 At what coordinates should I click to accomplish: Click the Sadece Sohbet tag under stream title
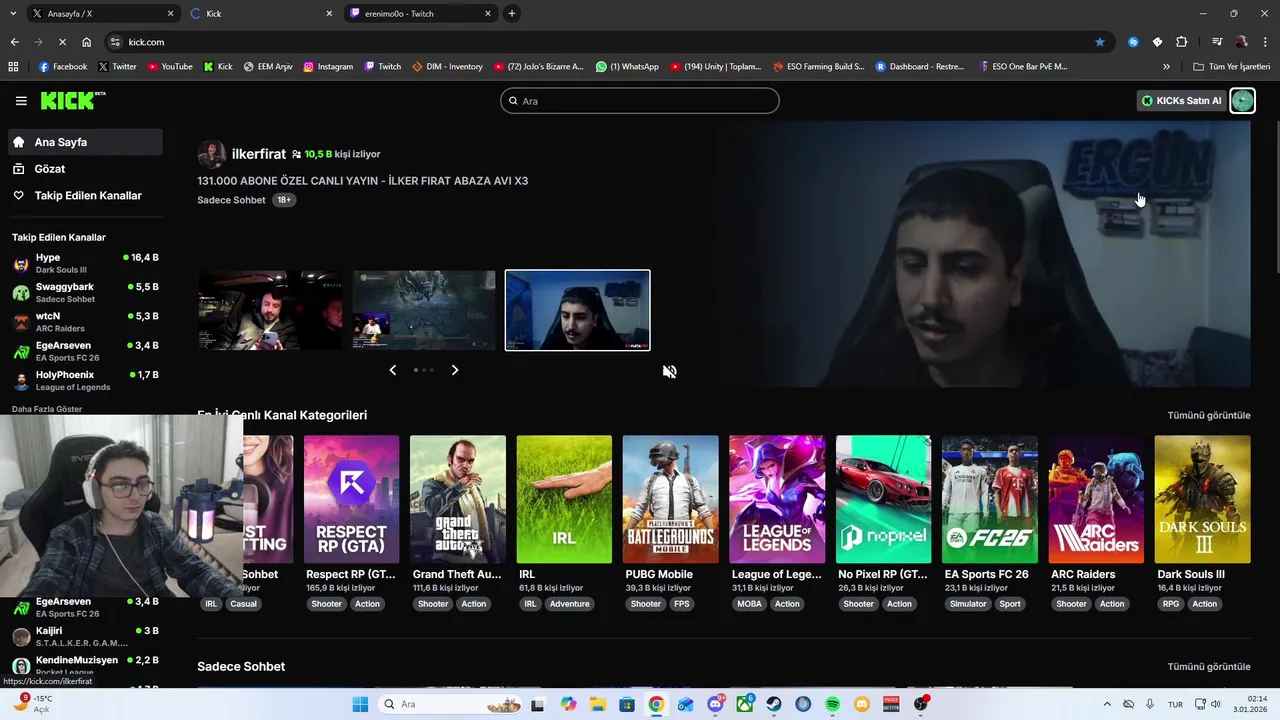point(231,200)
